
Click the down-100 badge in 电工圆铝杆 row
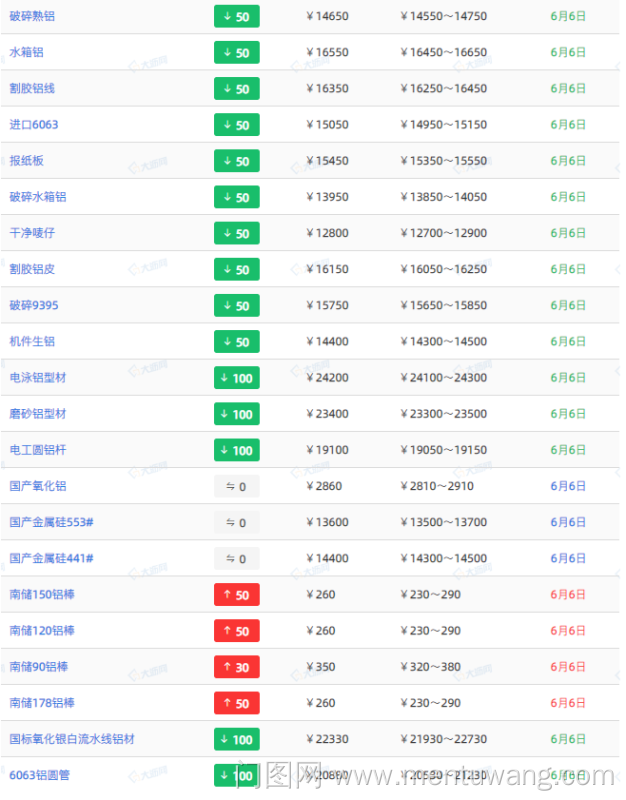[236, 450]
